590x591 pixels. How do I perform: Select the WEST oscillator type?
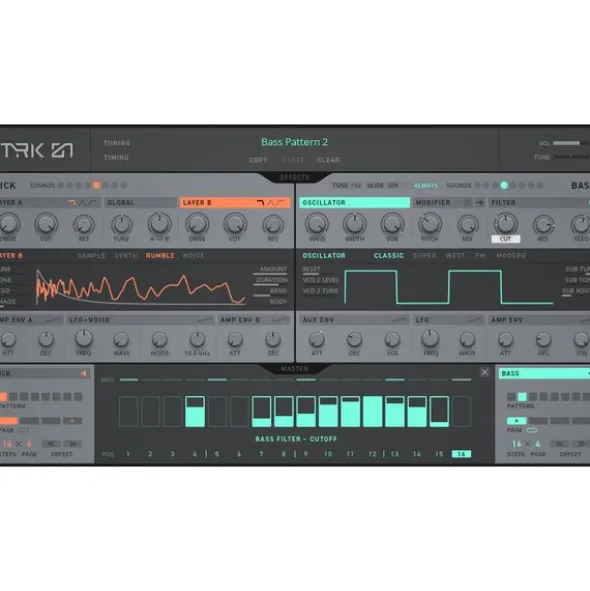click(455, 256)
